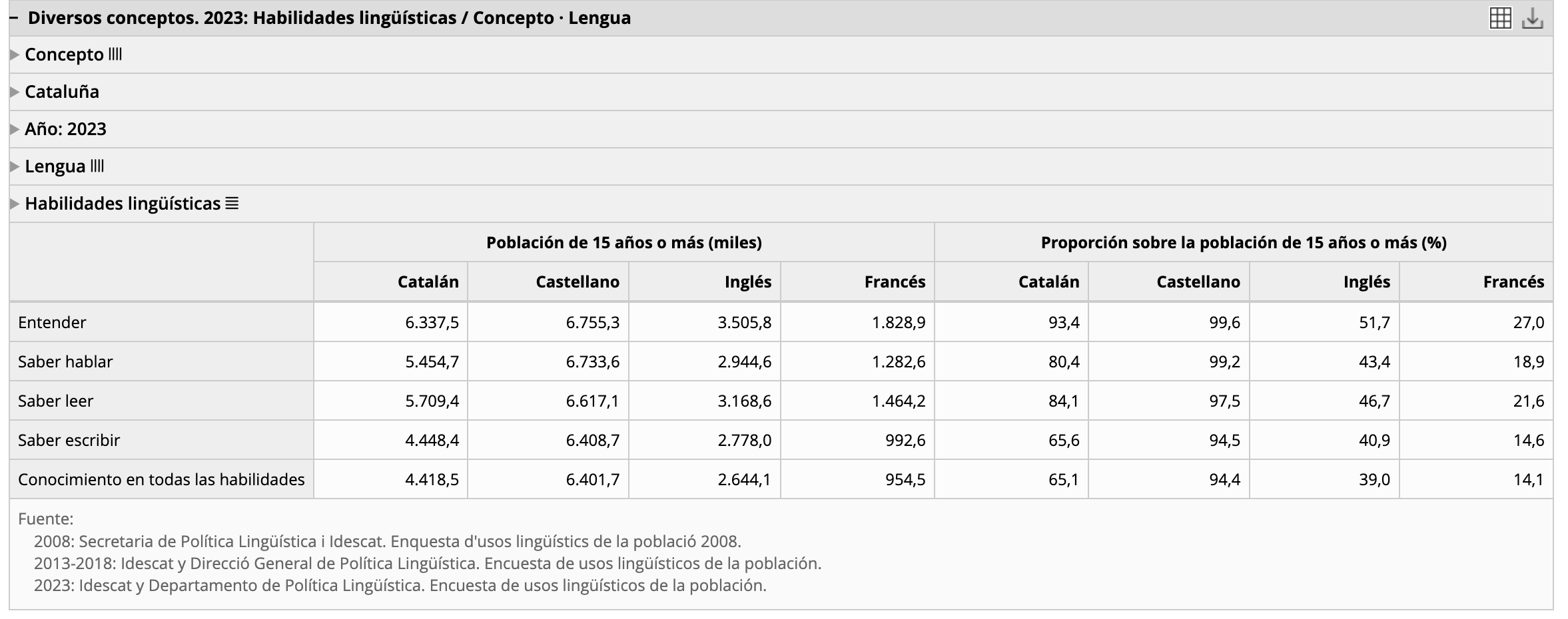Expand the Concepto dimension

click(15, 55)
